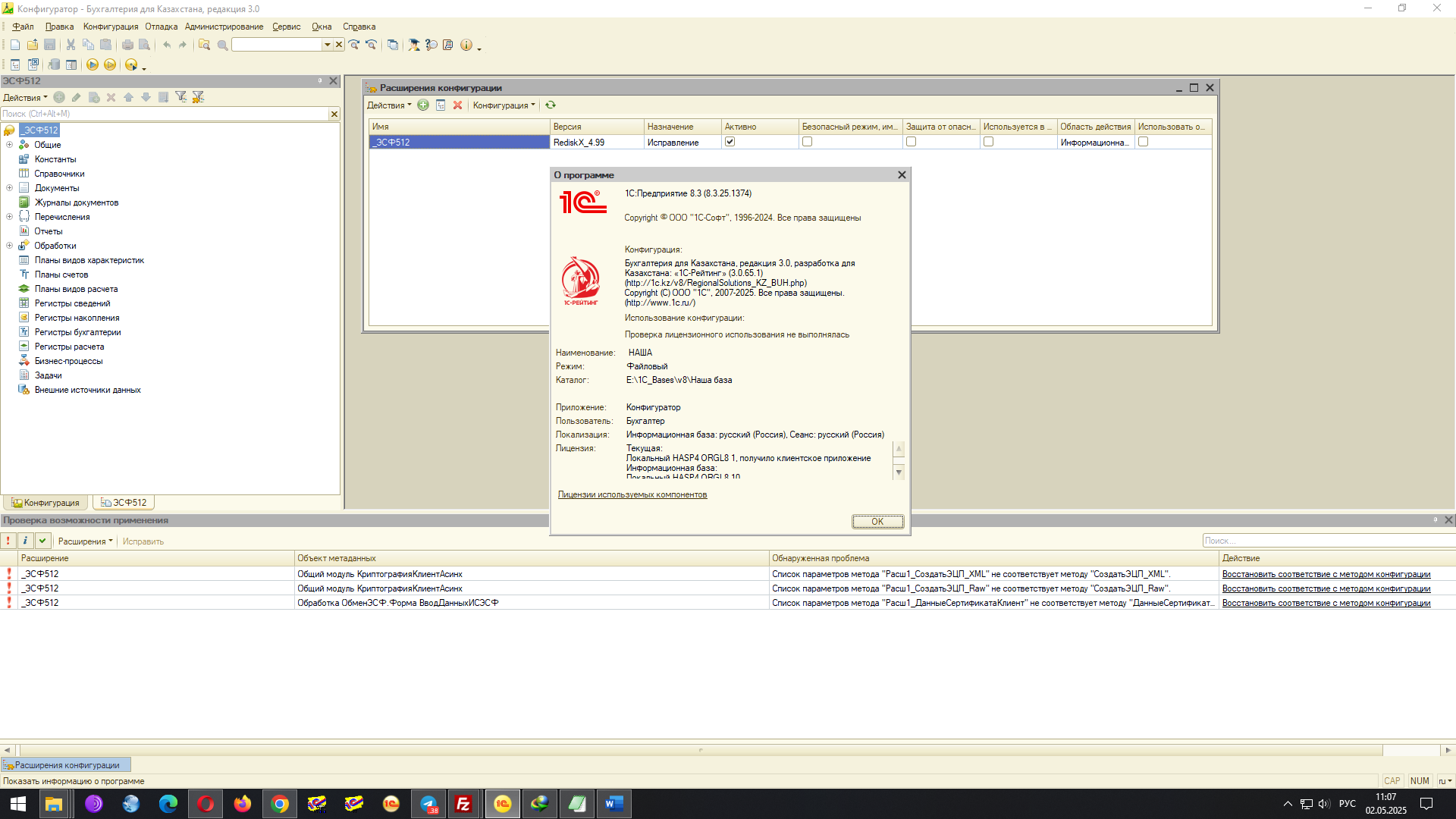The width and height of the screenshot is (1456, 819).
Task: Click restore link for ДанныеСертификатаКлиент row
Action: tap(1326, 603)
